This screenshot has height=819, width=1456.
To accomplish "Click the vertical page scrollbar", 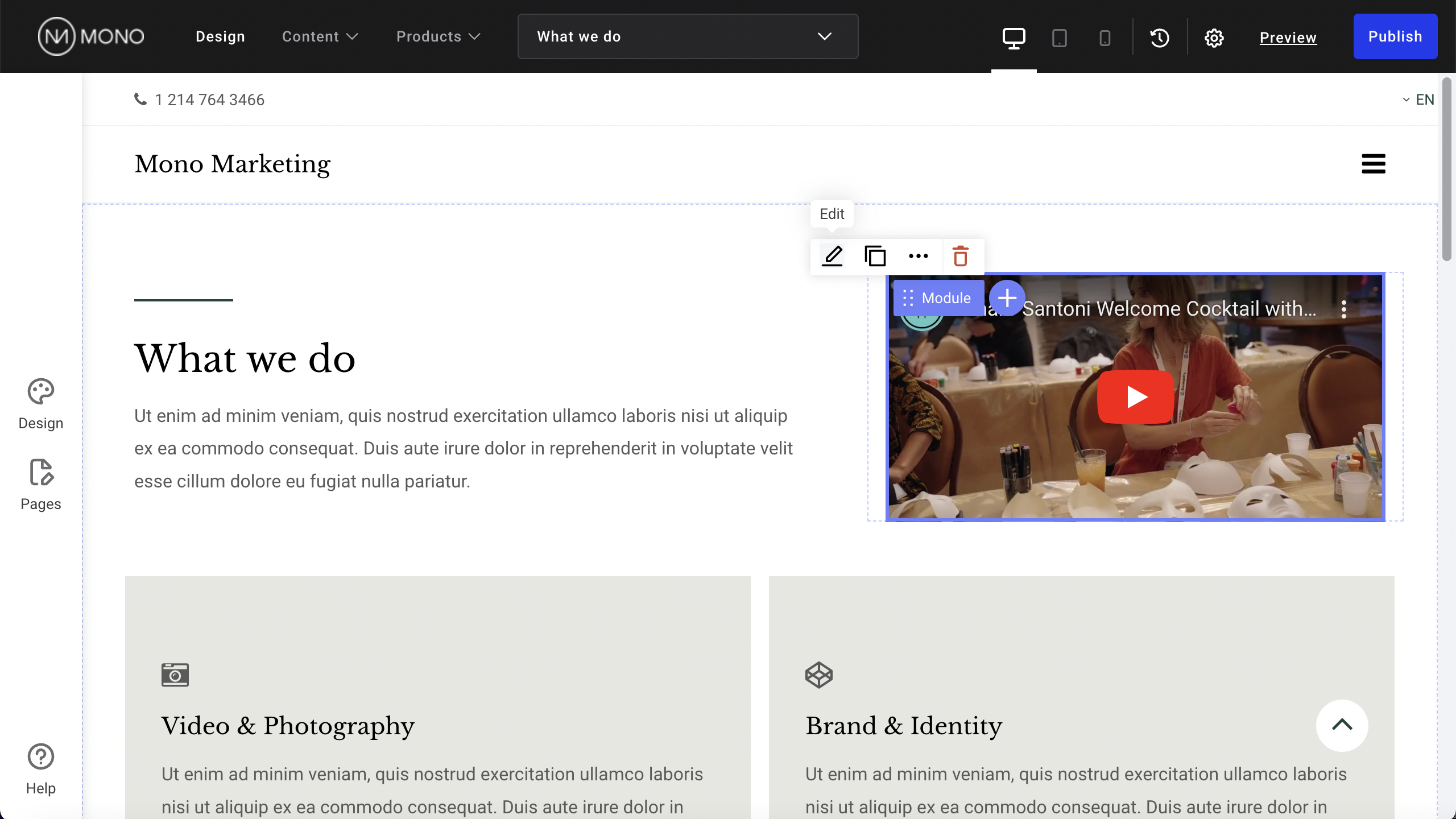I will [x=1447, y=169].
